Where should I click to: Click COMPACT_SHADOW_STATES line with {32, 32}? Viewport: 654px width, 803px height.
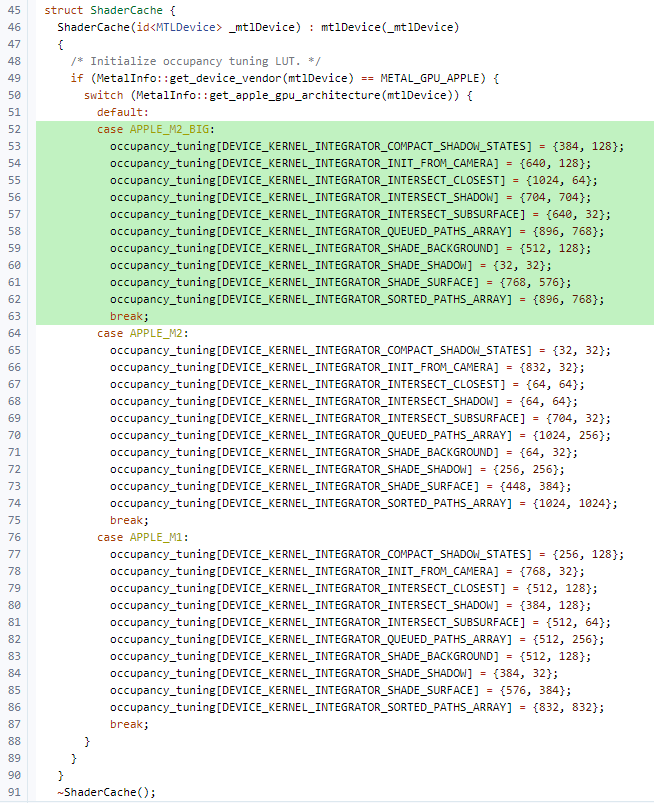361,350
